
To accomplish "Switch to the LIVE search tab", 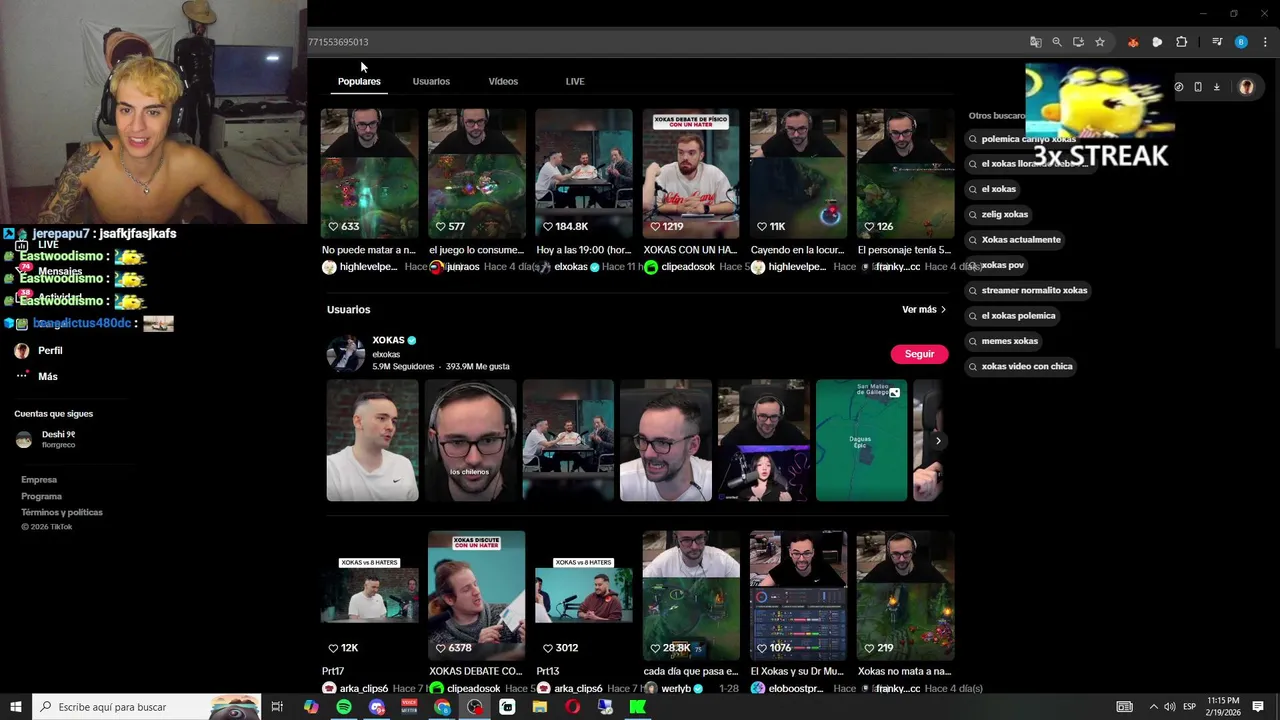I will pyautogui.click(x=575, y=81).
